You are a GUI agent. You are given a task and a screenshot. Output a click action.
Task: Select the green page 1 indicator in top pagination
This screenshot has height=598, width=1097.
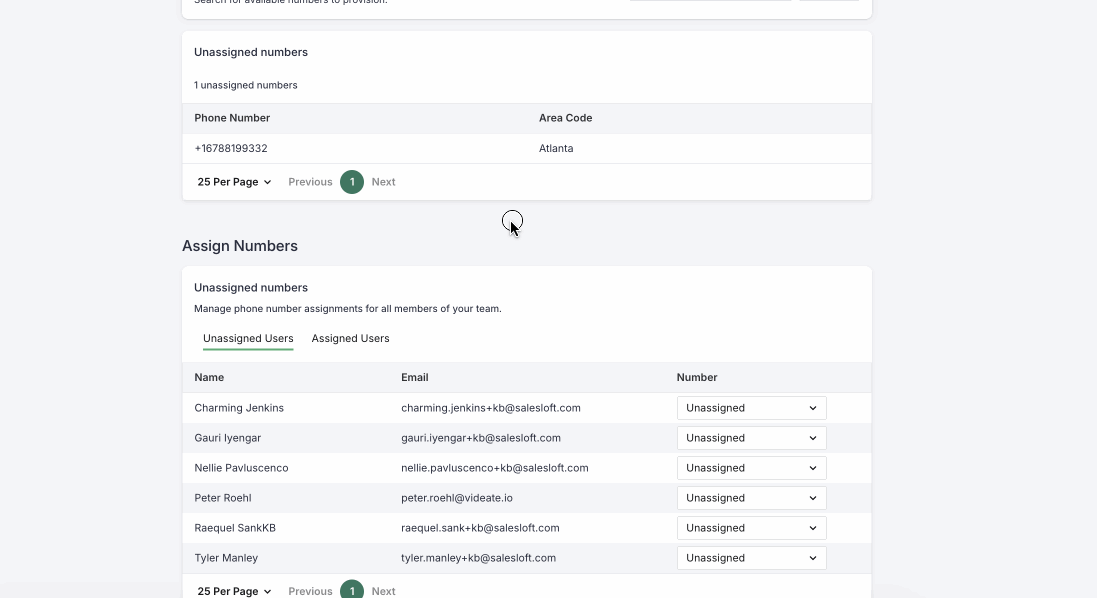pyautogui.click(x=352, y=181)
